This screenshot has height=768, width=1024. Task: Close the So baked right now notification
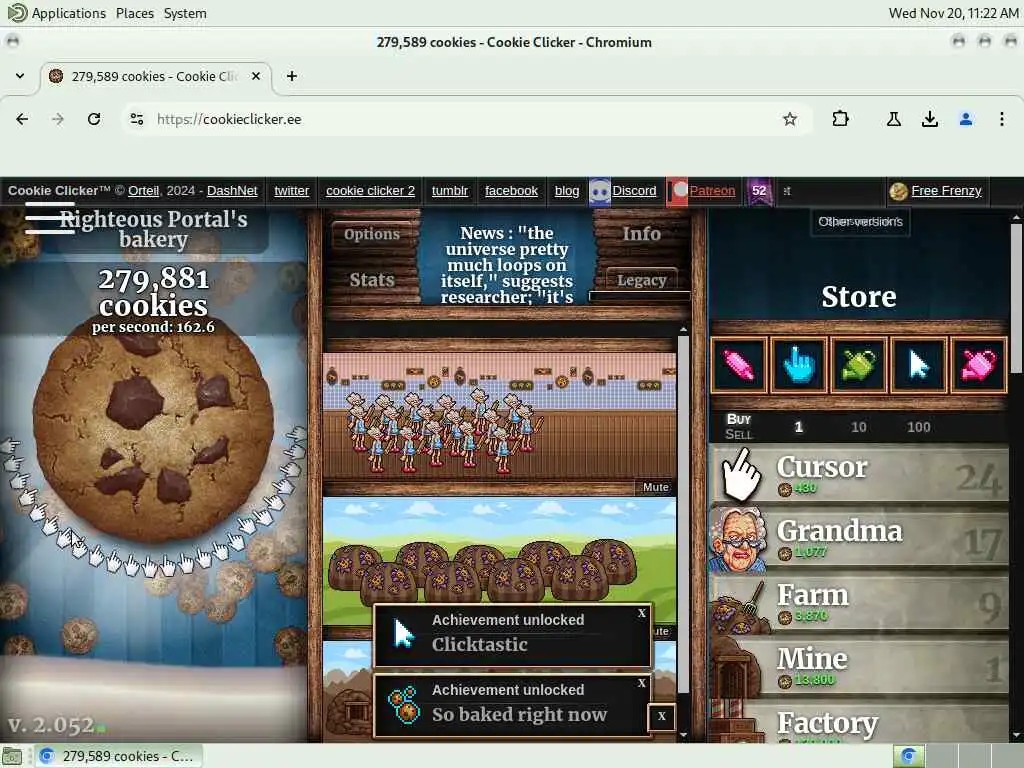(642, 682)
